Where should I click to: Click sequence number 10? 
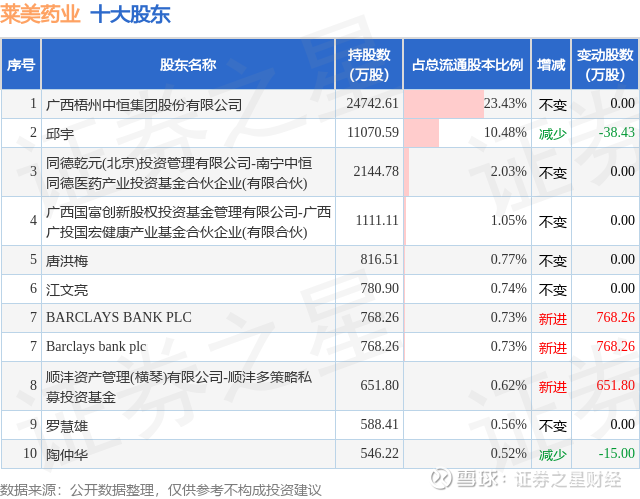(x=30, y=454)
